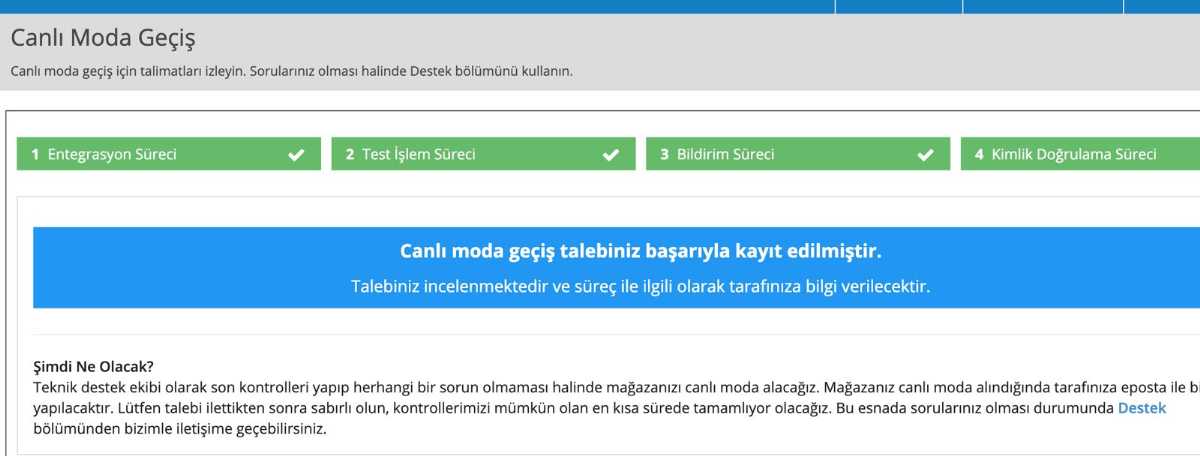The width and height of the screenshot is (1200, 456).
Task: Click step number 4 badge
Action: tap(979, 155)
